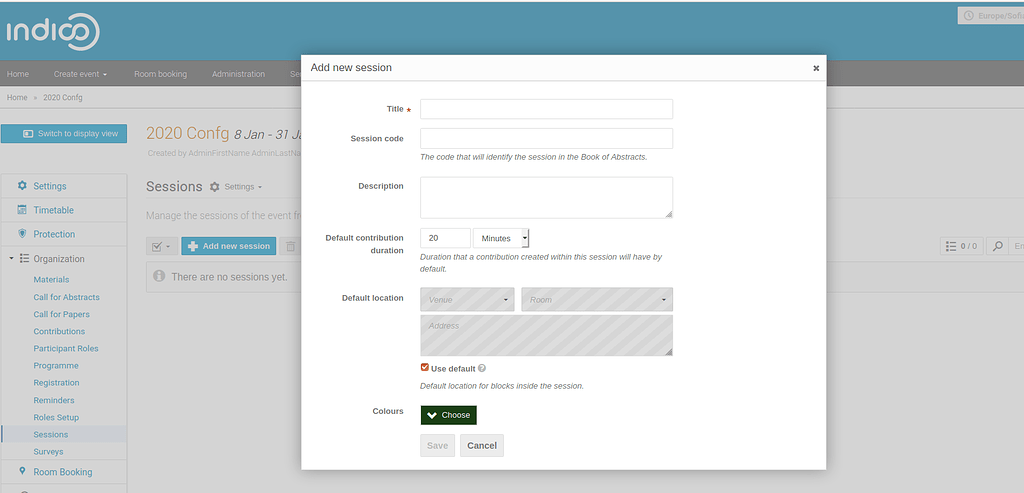Open Call for Abstracts

click(67, 297)
